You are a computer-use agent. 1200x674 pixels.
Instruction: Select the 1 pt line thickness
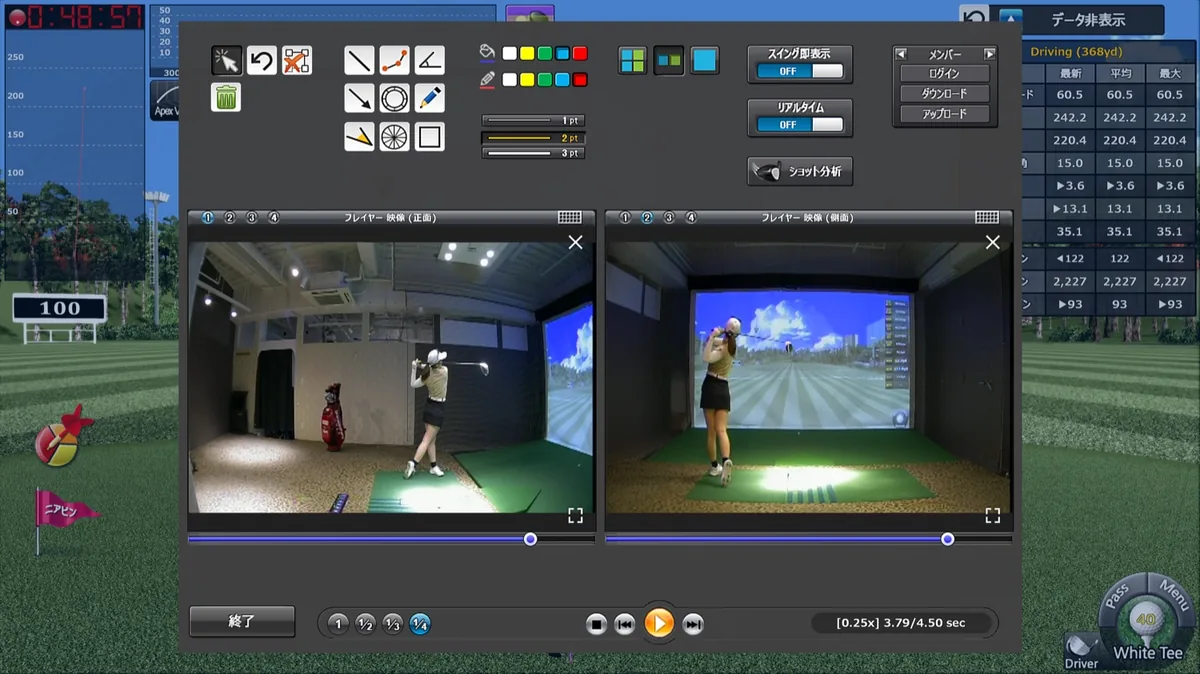[532, 121]
